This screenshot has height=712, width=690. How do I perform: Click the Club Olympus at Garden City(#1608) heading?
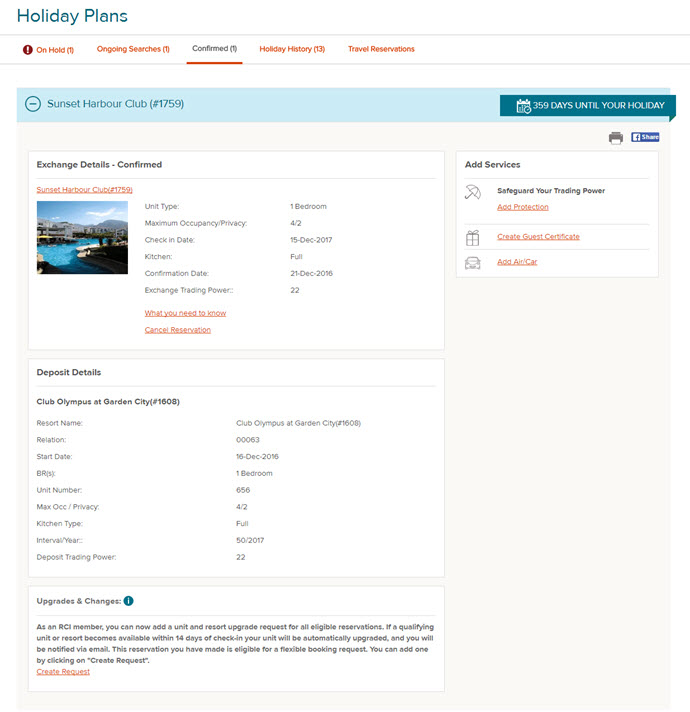pos(108,401)
